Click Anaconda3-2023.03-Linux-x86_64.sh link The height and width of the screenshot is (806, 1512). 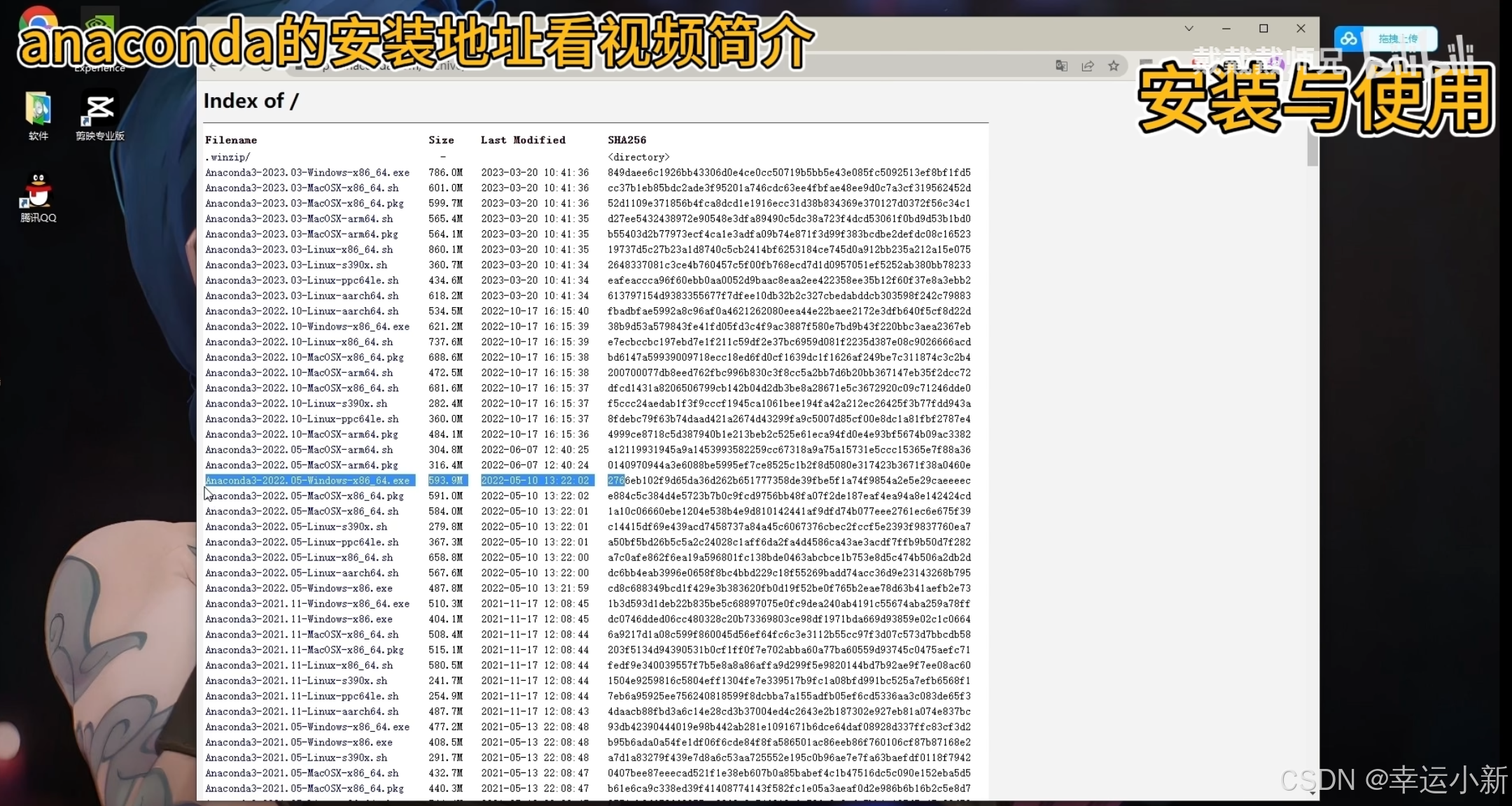(299, 250)
